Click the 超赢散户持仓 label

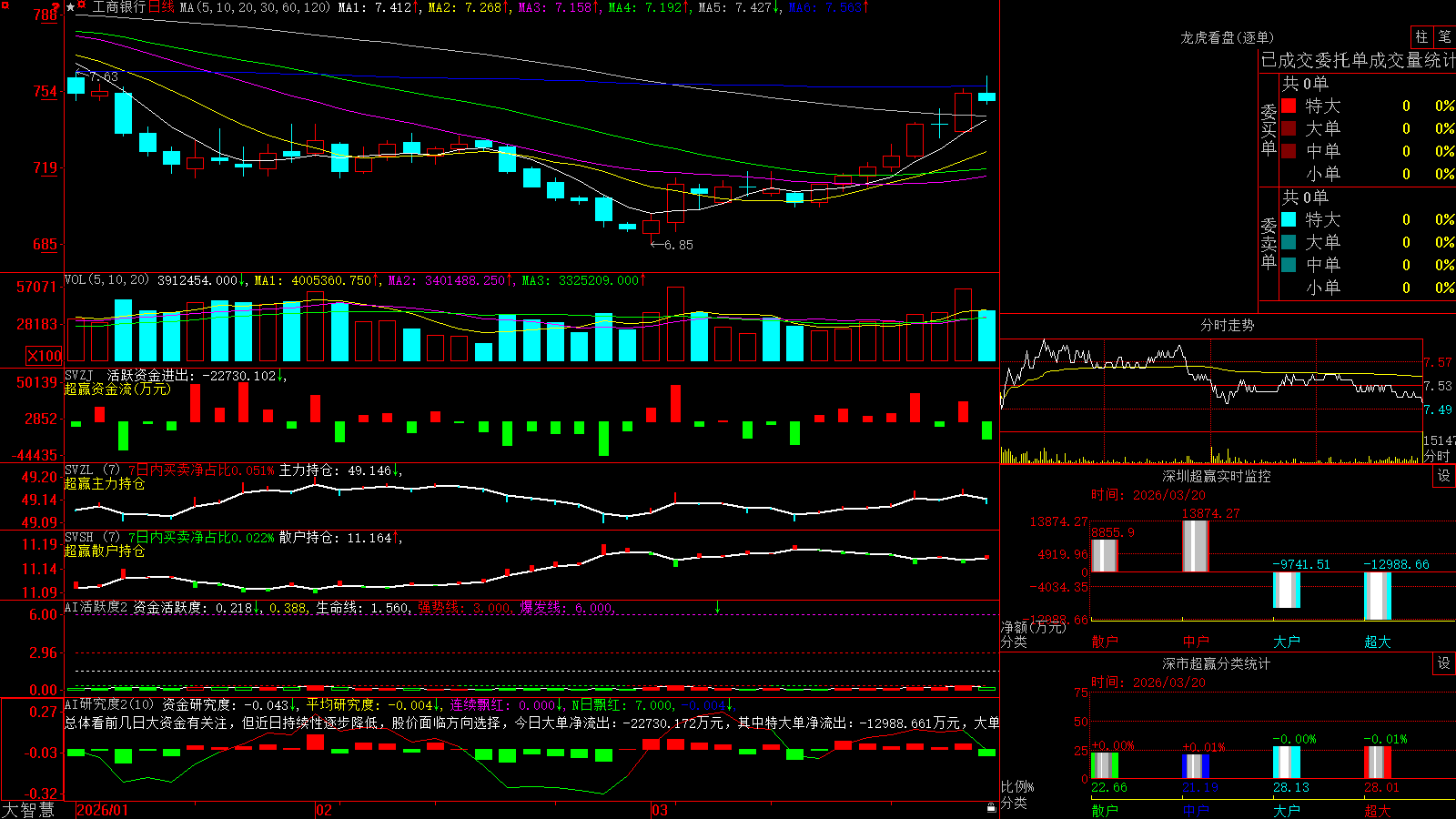pos(105,551)
